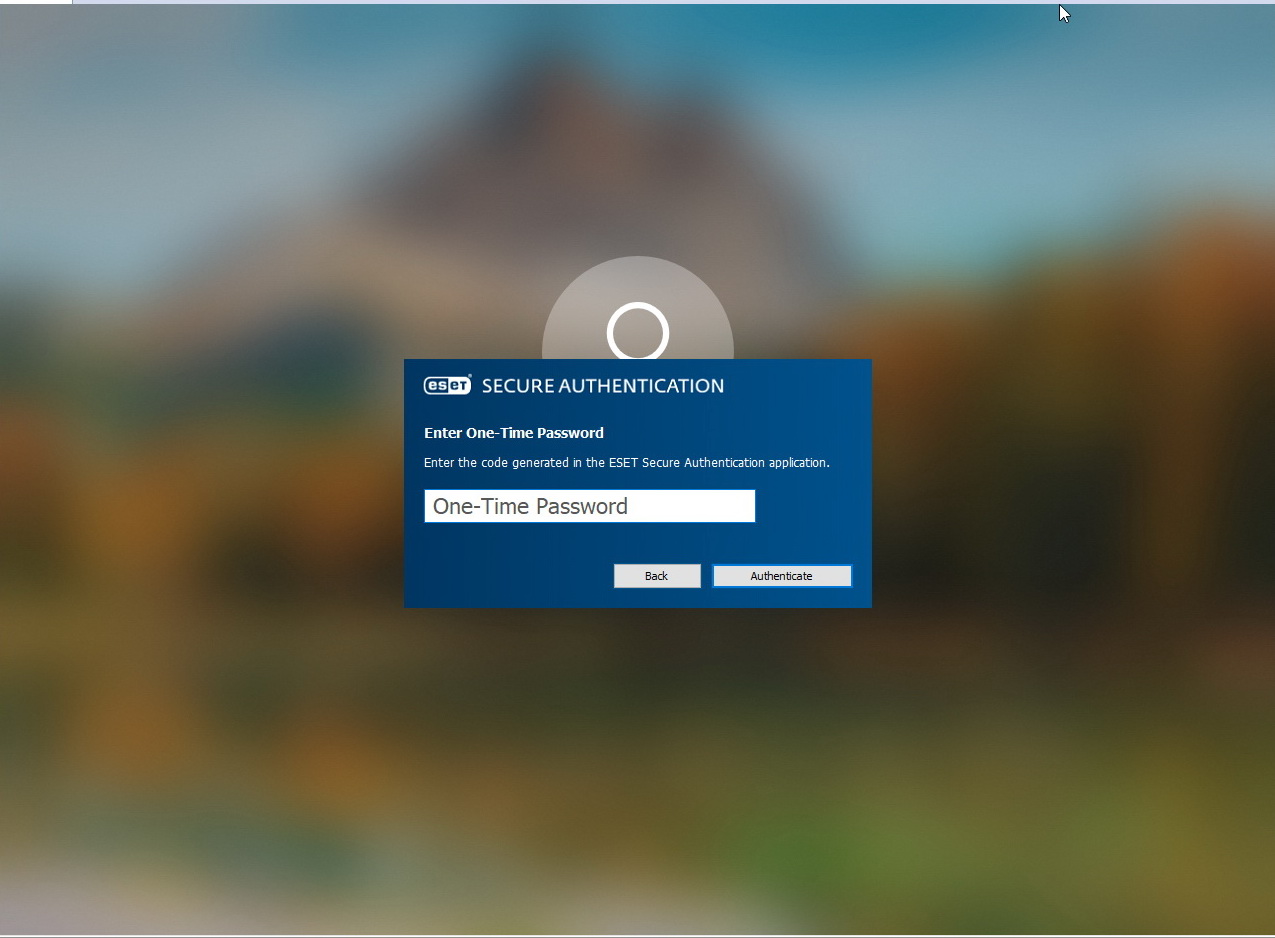This screenshot has height=938, width=1275.
Task: Click the "SECURE AUTHENTICATION" title text
Action: tap(603, 386)
